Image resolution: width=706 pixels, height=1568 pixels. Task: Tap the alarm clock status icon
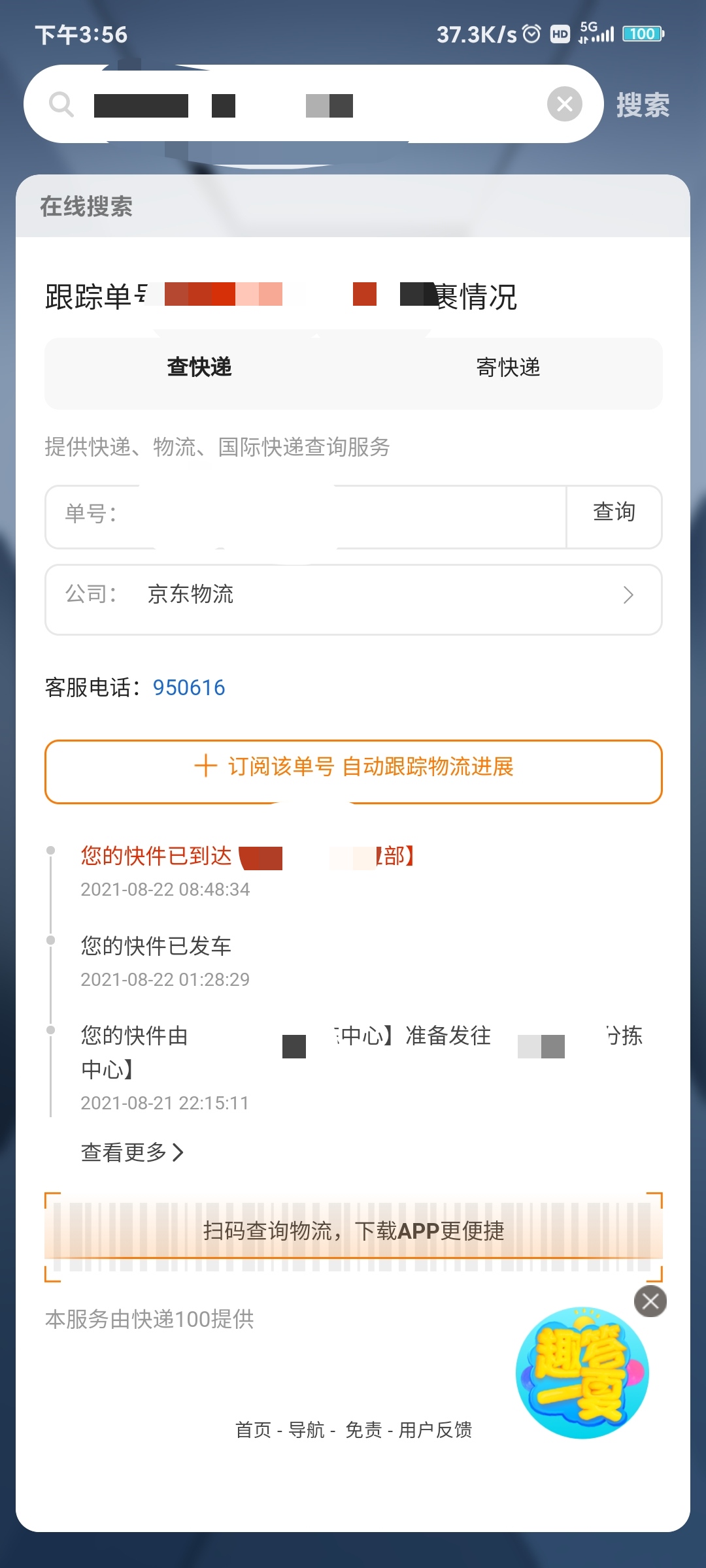[532, 33]
